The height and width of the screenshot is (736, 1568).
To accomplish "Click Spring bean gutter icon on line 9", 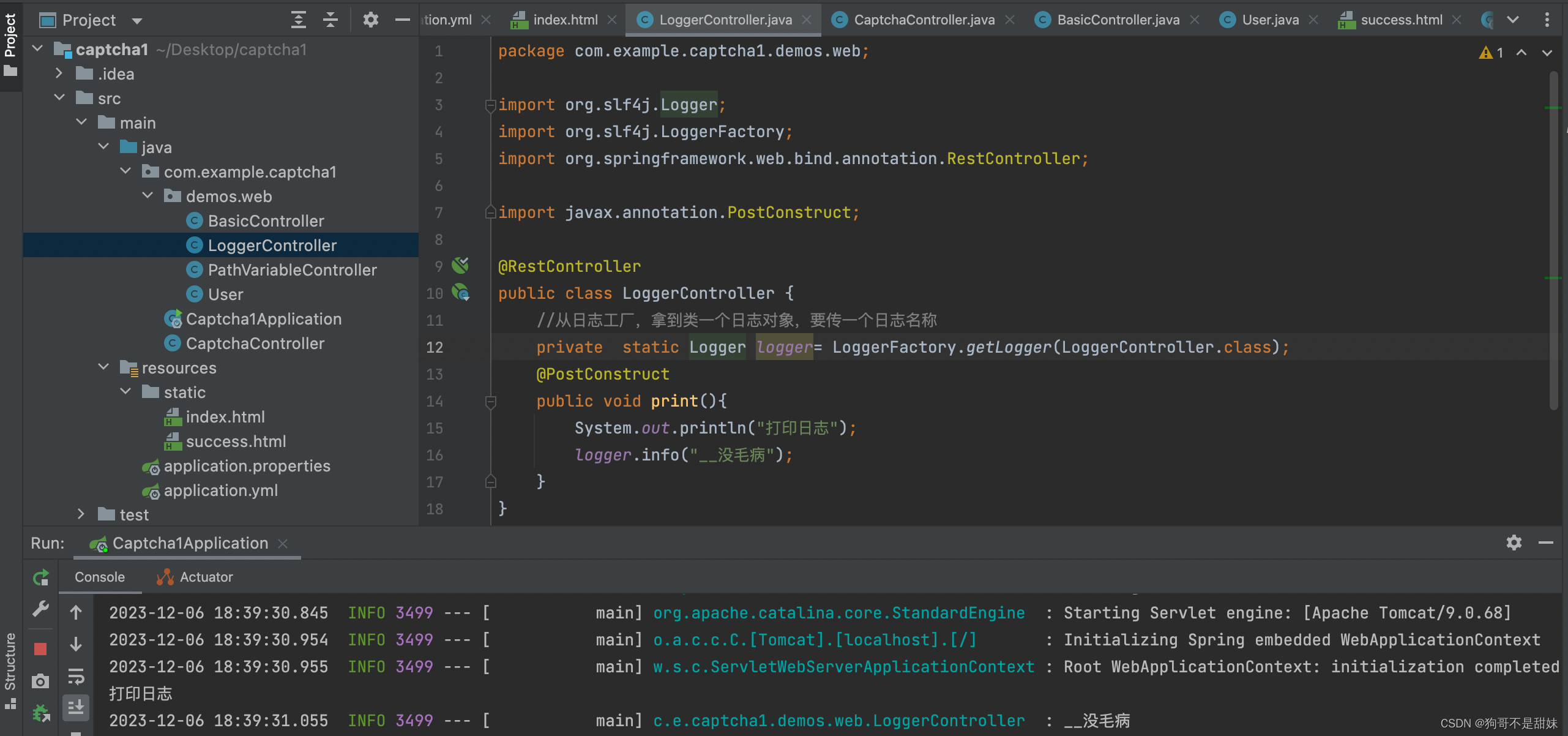I will pos(460,266).
